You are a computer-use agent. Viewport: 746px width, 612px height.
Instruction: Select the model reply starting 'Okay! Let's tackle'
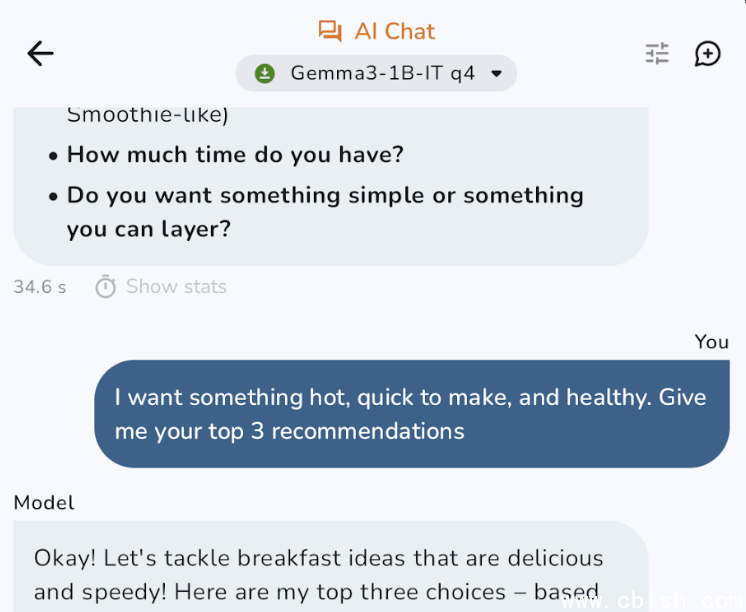(x=331, y=566)
